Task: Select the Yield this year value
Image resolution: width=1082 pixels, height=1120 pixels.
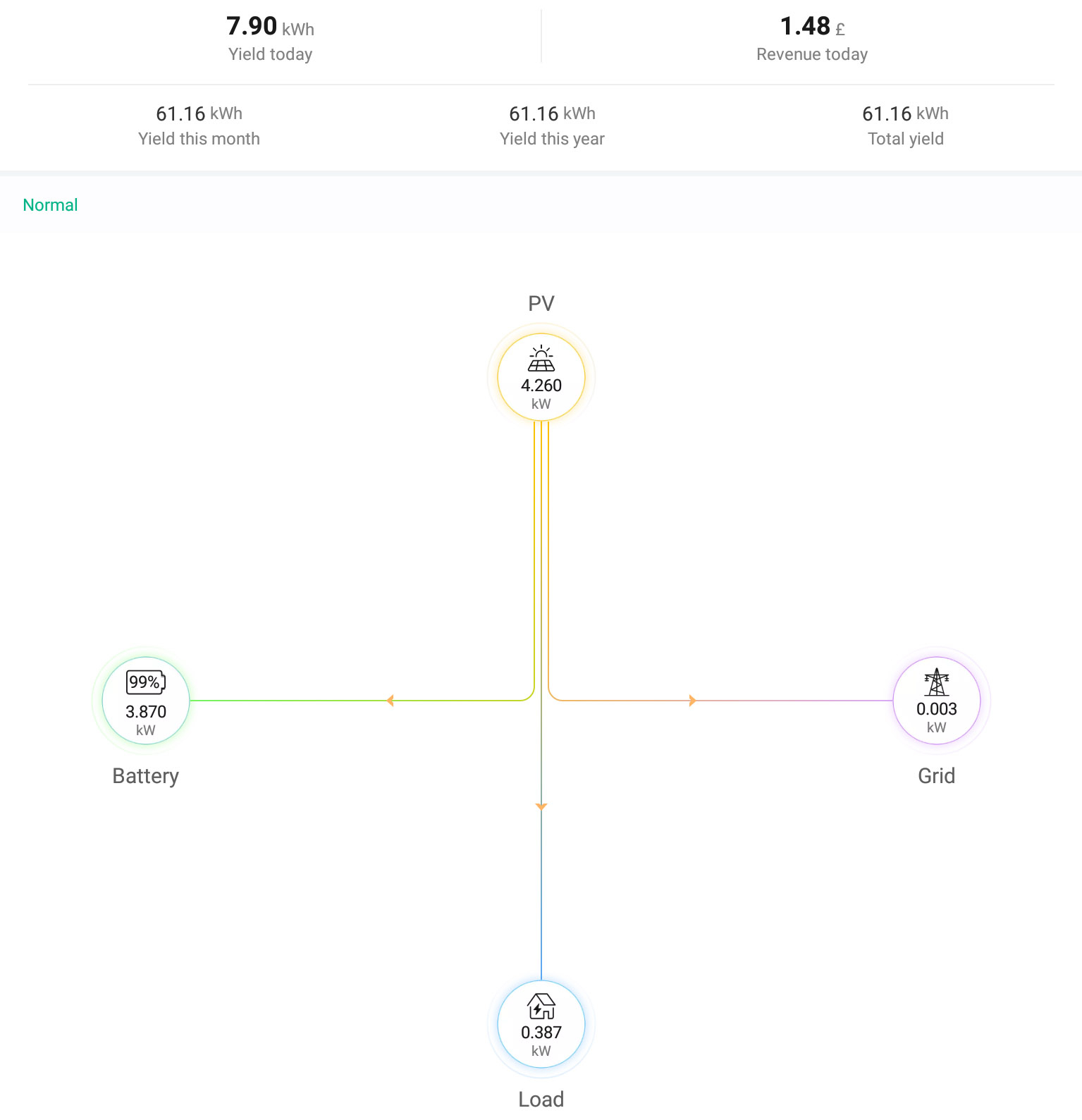Action: [x=553, y=113]
